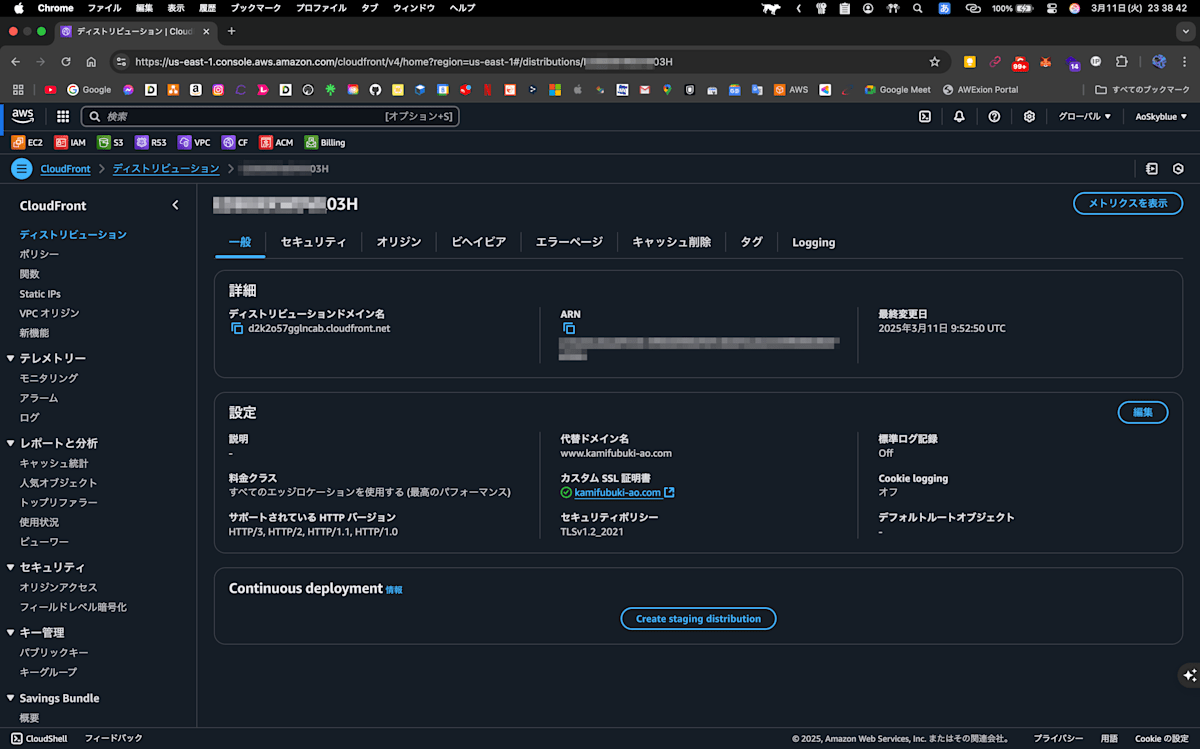Screen dimensions: 1200x749
Task: Switch to the エラーページ tab
Action: (569, 242)
